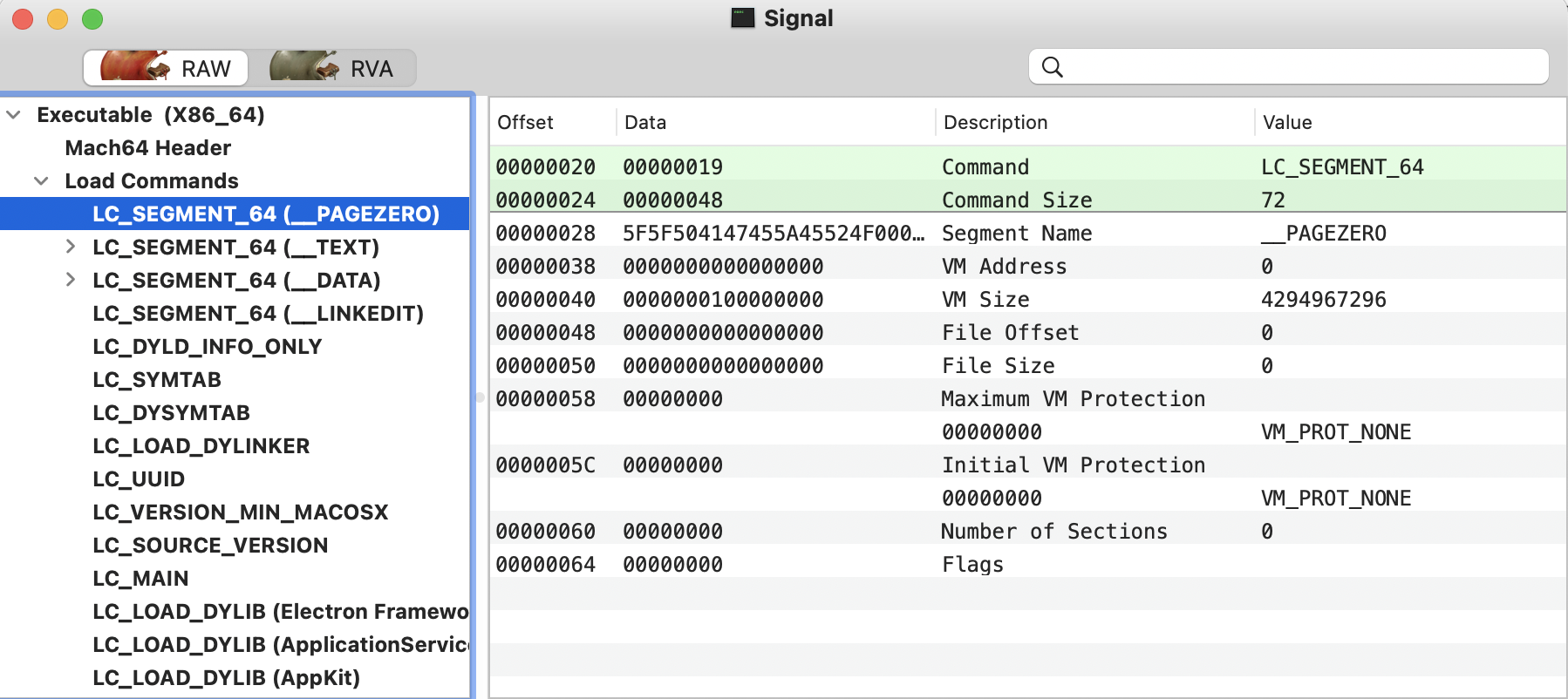Click the terminal icon beside Signal title
Screen dimensions: 1568x699
[x=742, y=18]
